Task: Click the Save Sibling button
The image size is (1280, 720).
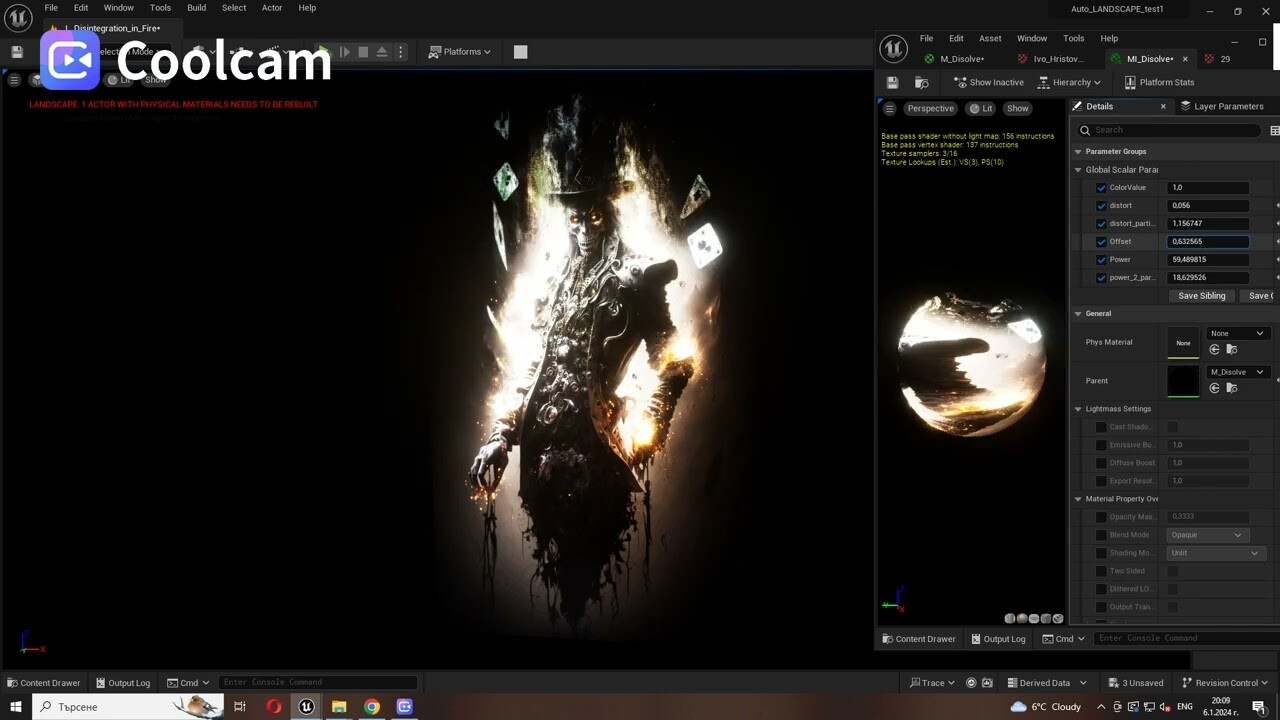Action: click(1201, 295)
